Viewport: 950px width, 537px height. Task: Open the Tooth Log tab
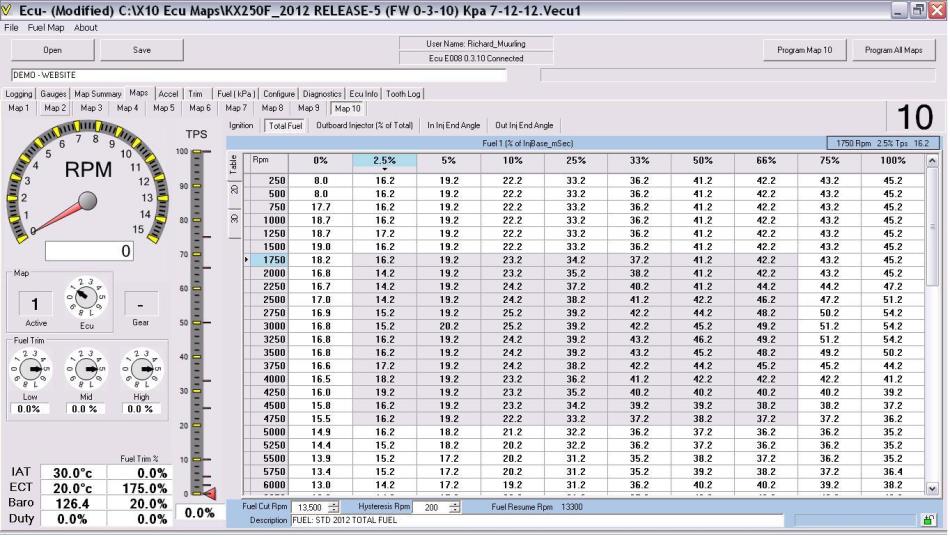(x=403, y=94)
